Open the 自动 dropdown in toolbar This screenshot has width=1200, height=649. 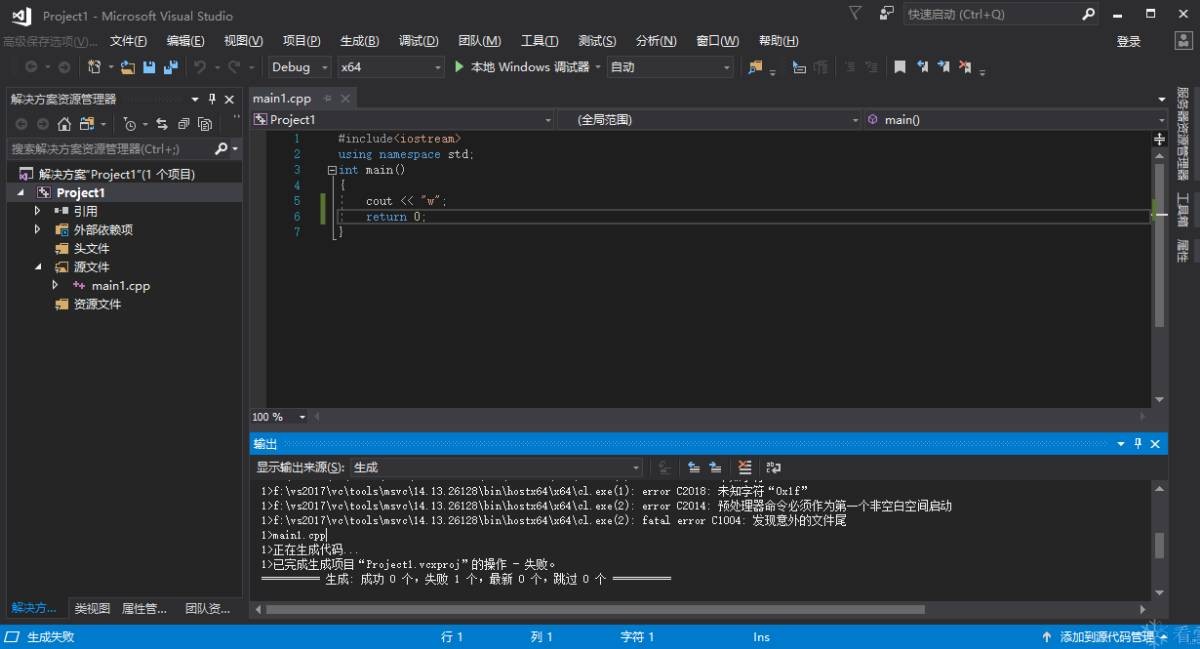point(670,67)
